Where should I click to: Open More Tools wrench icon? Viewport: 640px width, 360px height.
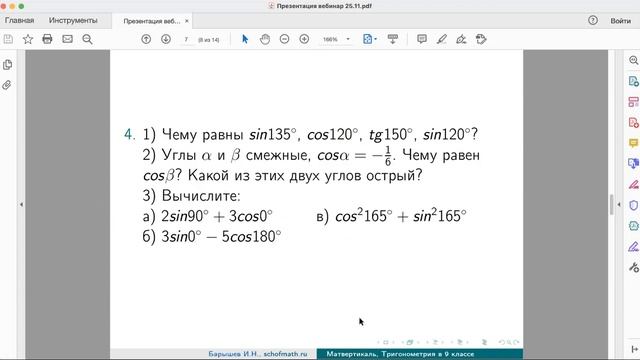click(x=633, y=267)
